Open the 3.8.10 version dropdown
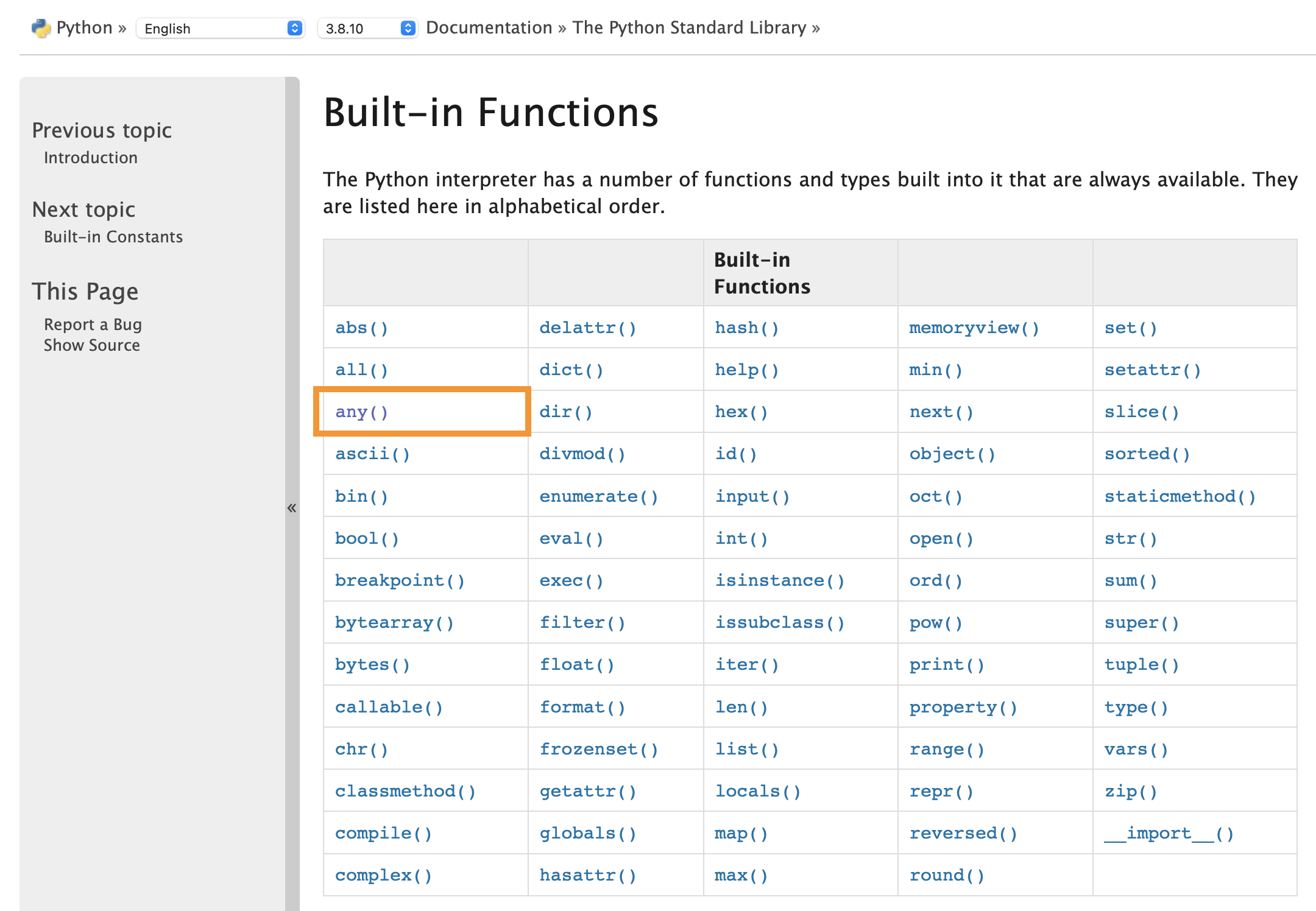This screenshot has width=1316, height=911. (367, 29)
